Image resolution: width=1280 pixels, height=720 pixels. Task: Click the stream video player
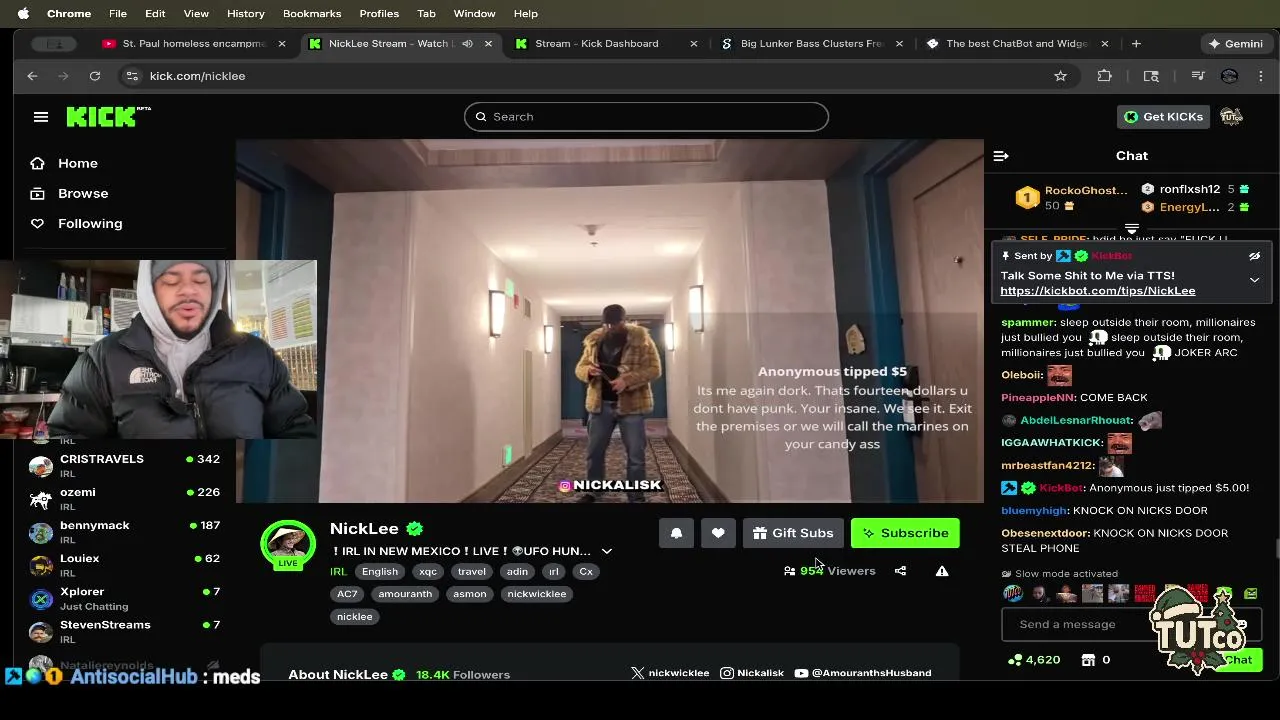click(610, 321)
